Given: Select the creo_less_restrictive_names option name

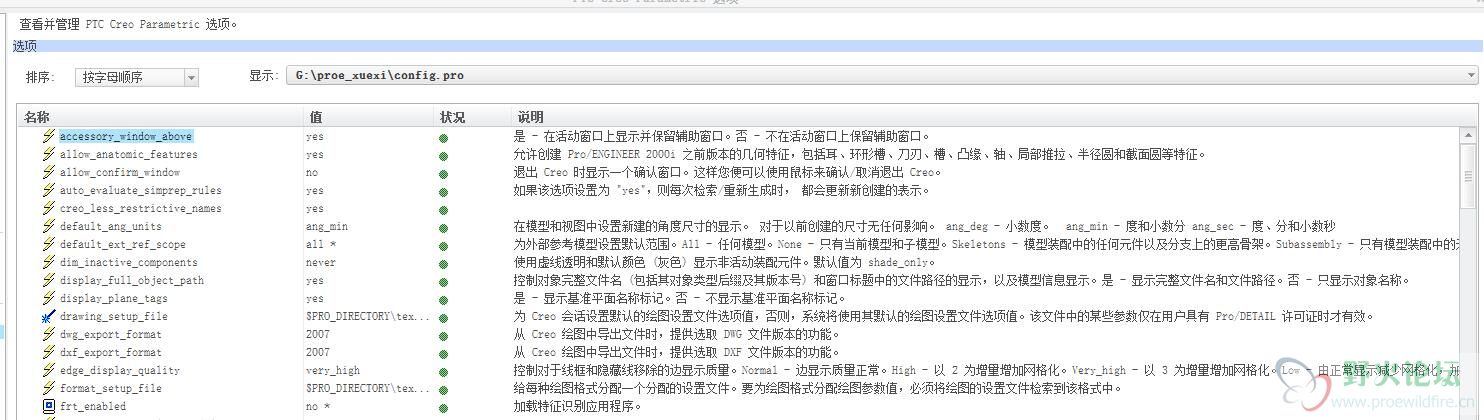Looking at the screenshot, I should [140, 208].
